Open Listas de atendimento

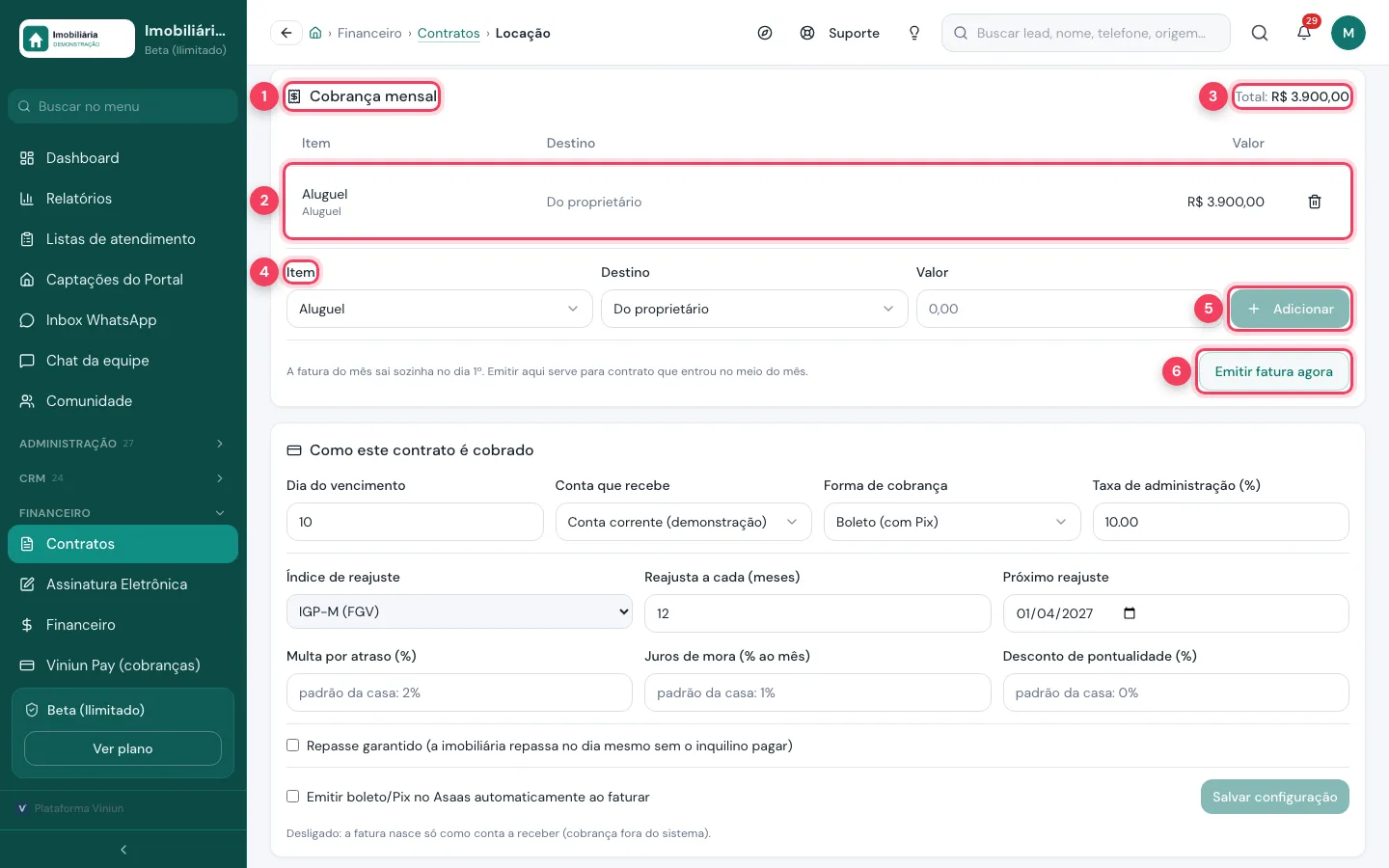click(x=123, y=239)
